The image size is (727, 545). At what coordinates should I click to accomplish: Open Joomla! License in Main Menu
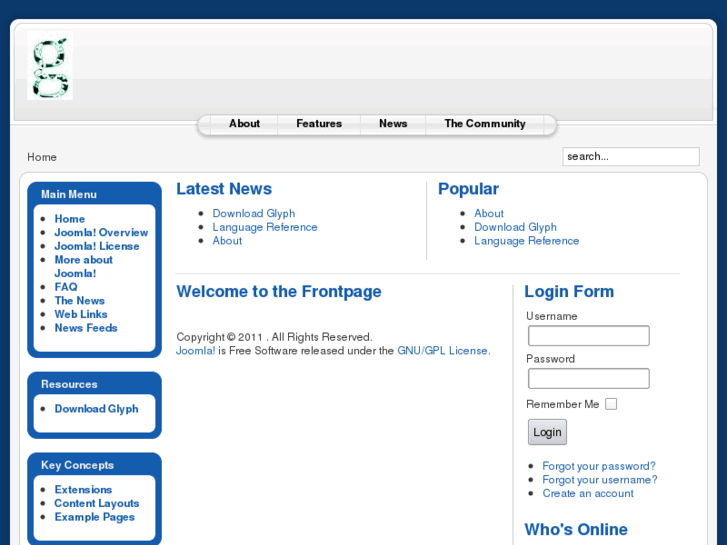point(97,246)
